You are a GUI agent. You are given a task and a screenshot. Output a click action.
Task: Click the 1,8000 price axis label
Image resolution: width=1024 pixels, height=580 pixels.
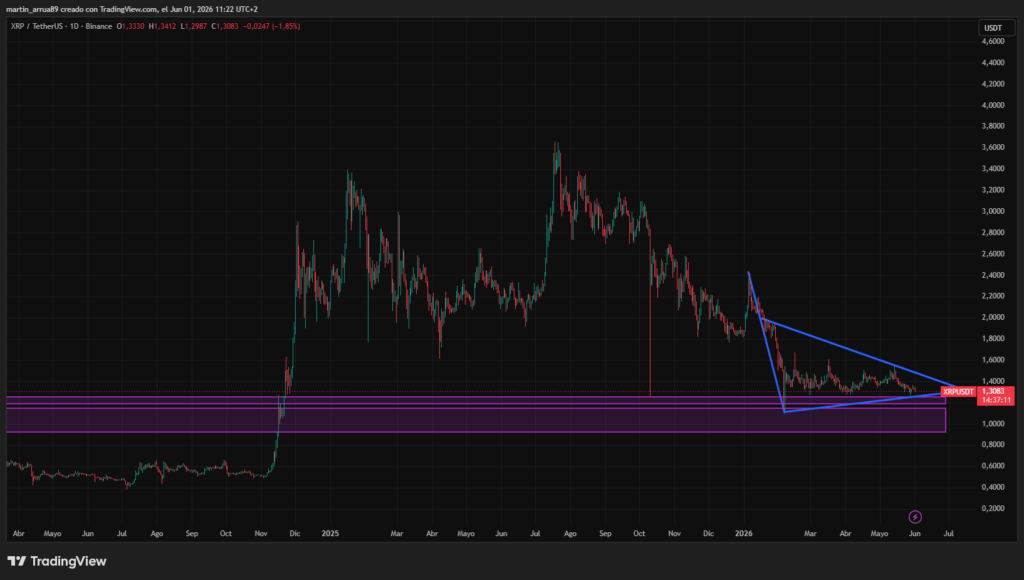coord(993,338)
